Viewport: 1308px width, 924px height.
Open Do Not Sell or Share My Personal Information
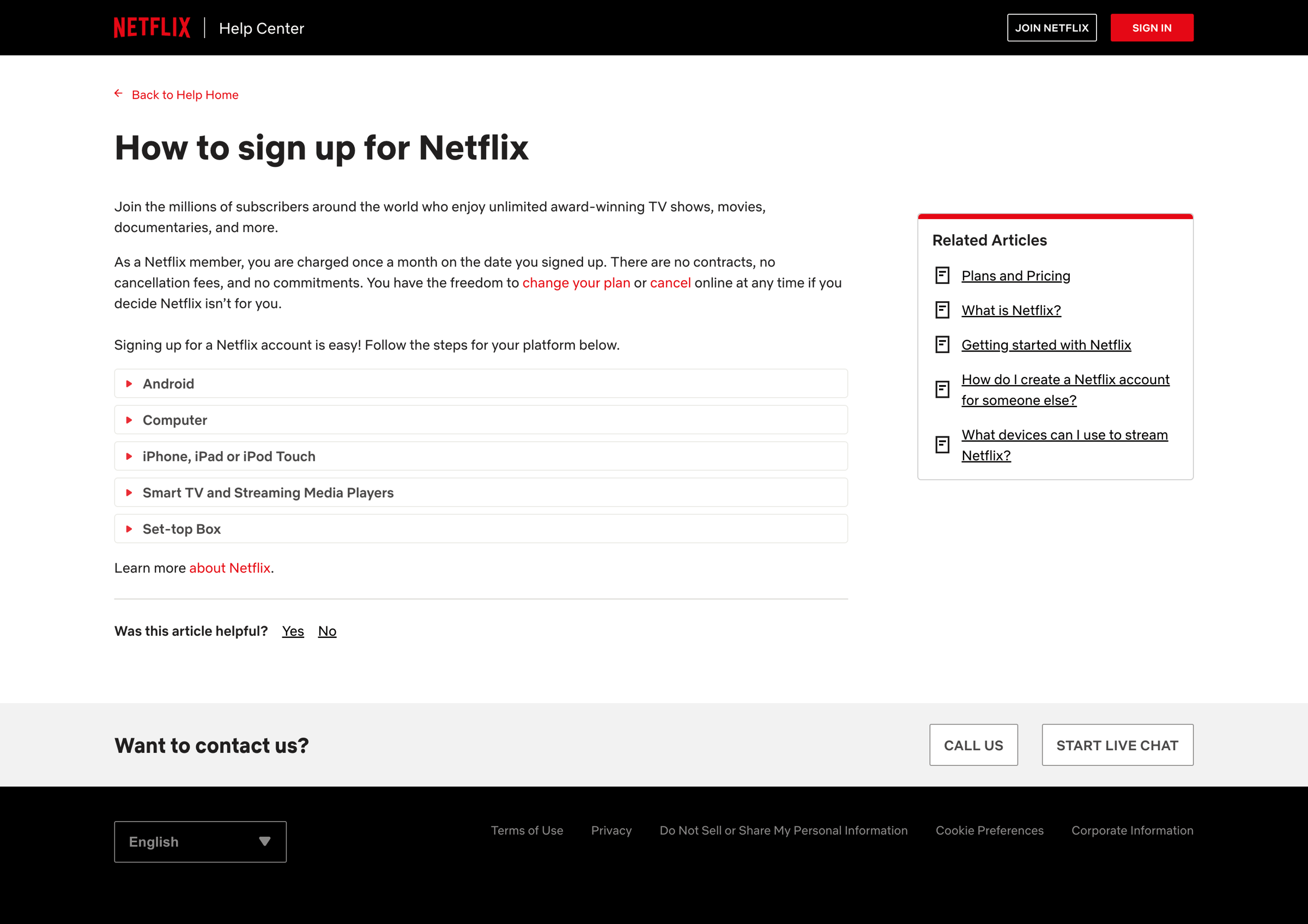[783, 831]
